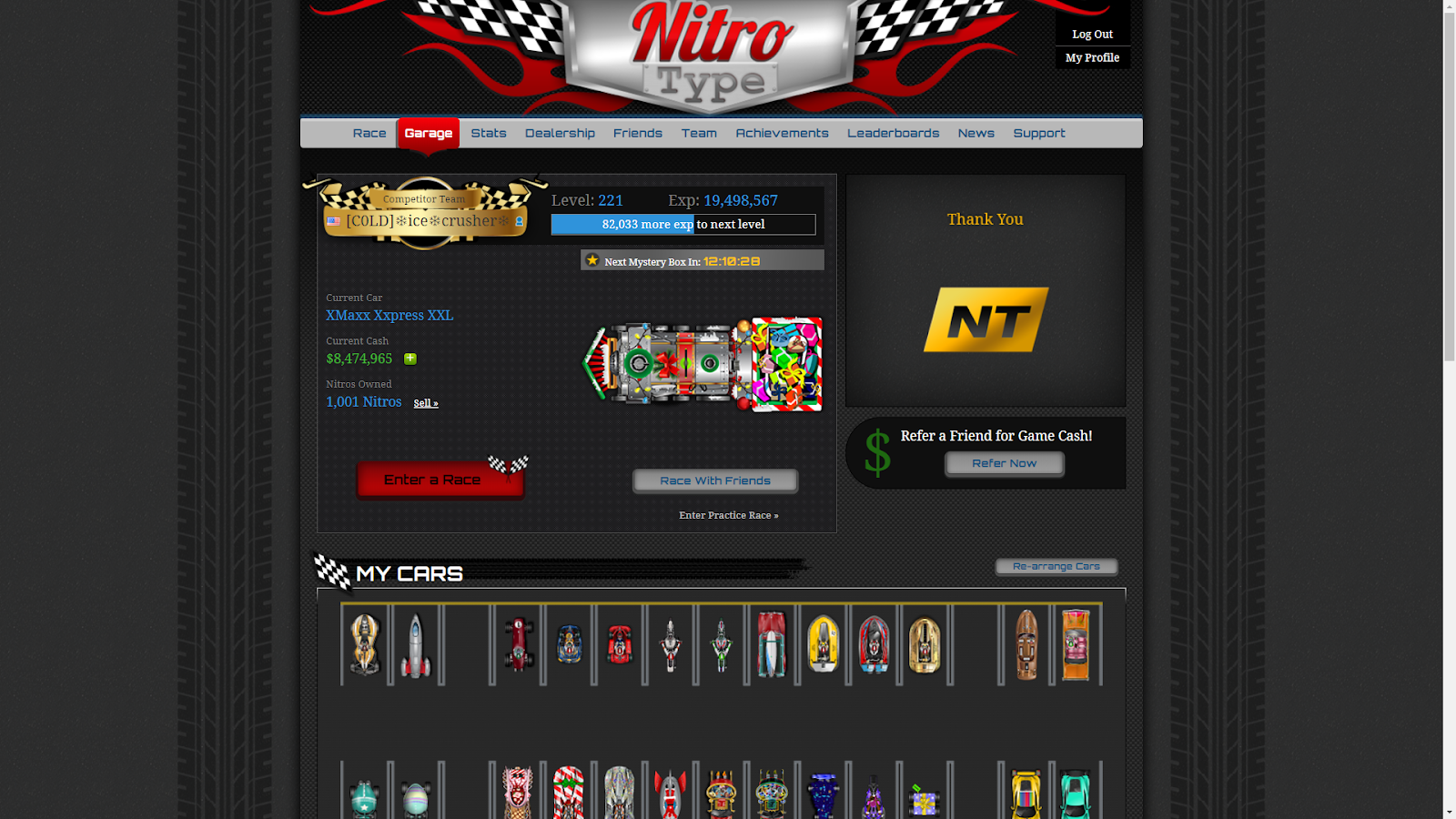Image resolution: width=1456 pixels, height=819 pixels.
Task: Go to the Dealership tab
Action: click(x=560, y=133)
